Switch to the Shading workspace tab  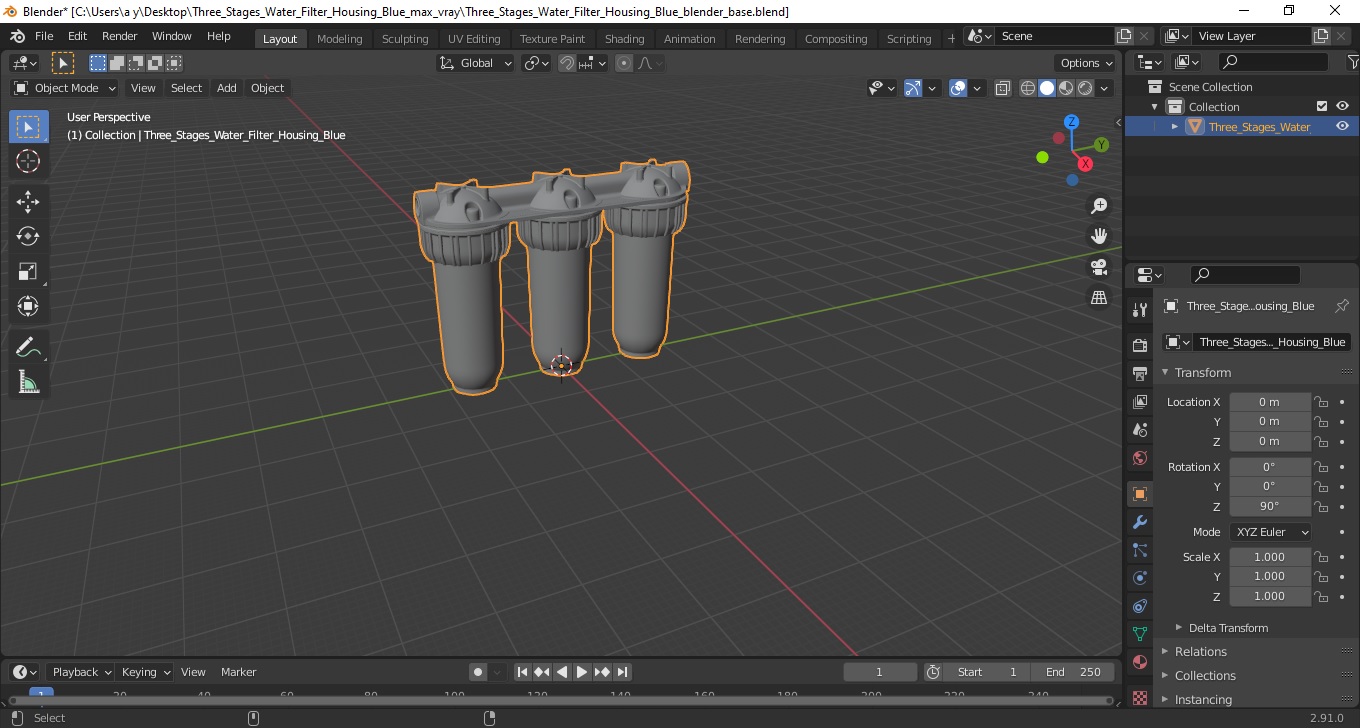pos(625,38)
